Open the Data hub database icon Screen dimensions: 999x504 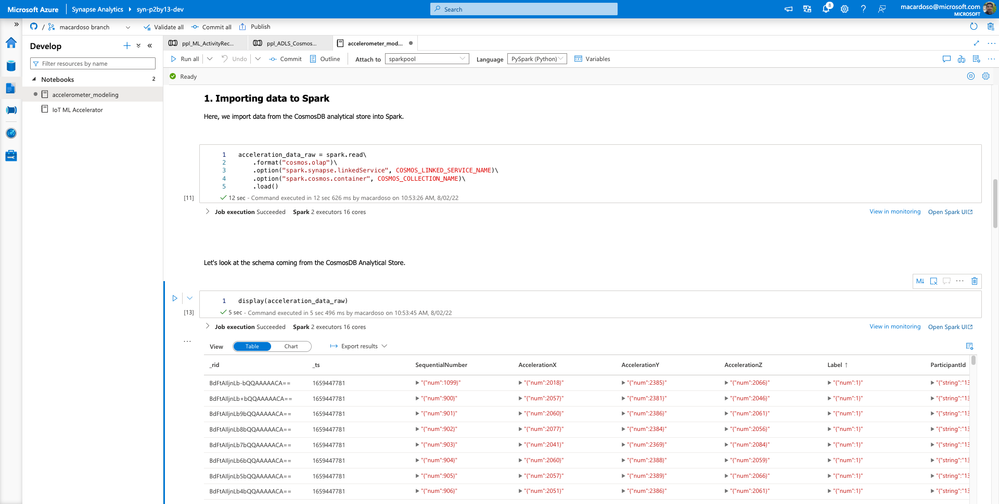(x=11, y=66)
